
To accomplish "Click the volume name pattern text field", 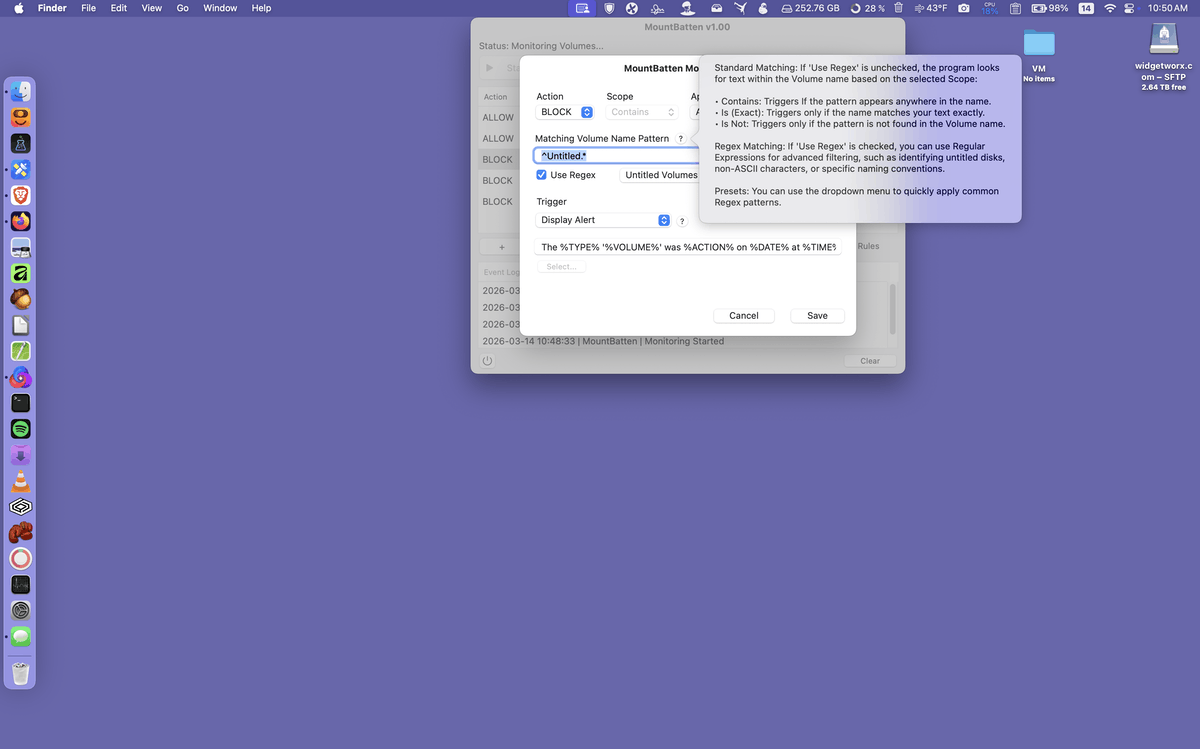I will pos(616,156).
